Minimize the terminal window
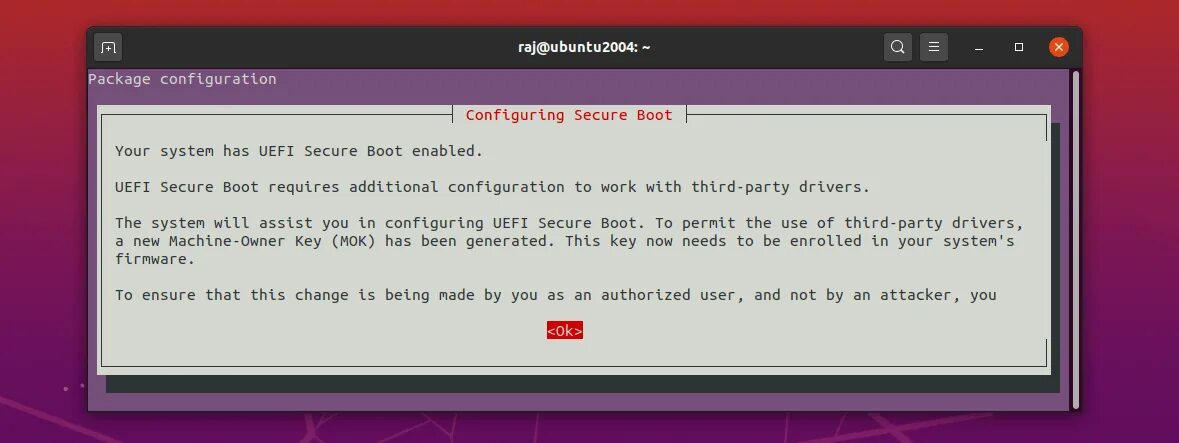This screenshot has width=1179, height=443. pos(979,47)
